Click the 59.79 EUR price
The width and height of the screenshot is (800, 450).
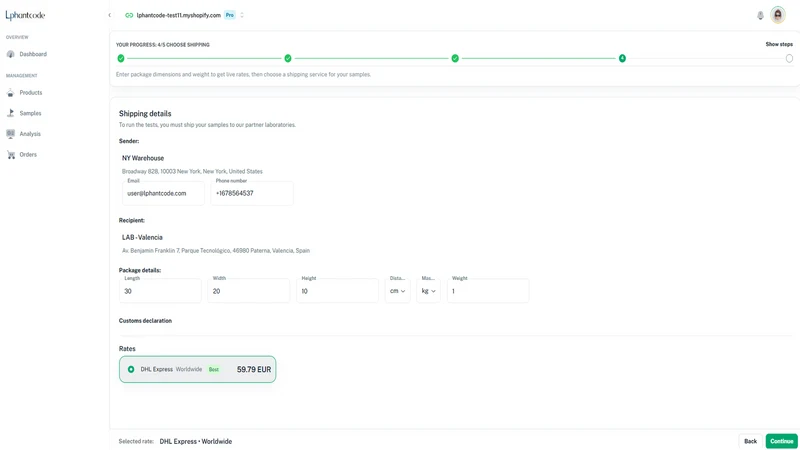click(254, 369)
